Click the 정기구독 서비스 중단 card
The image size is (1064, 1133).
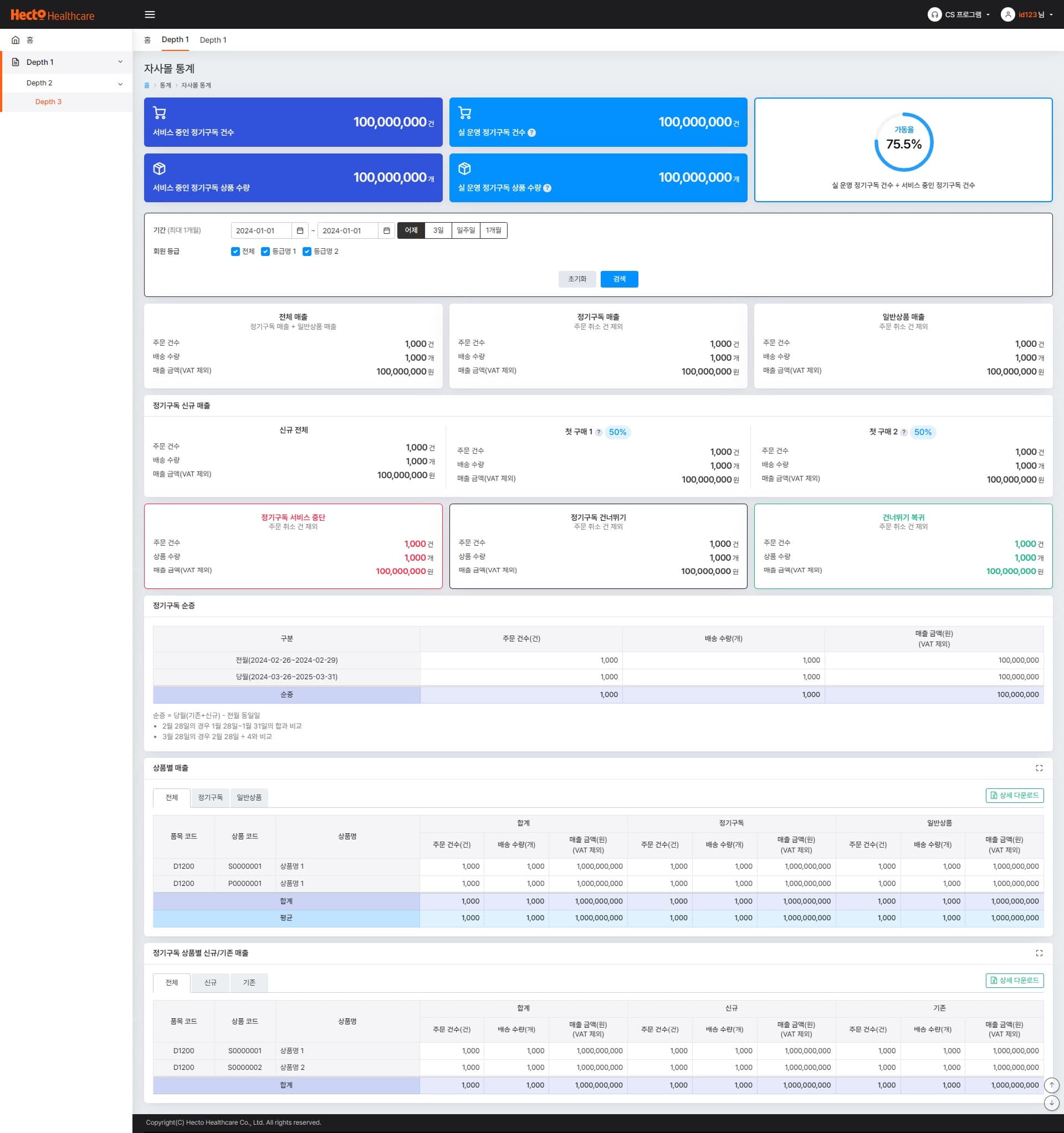click(293, 546)
